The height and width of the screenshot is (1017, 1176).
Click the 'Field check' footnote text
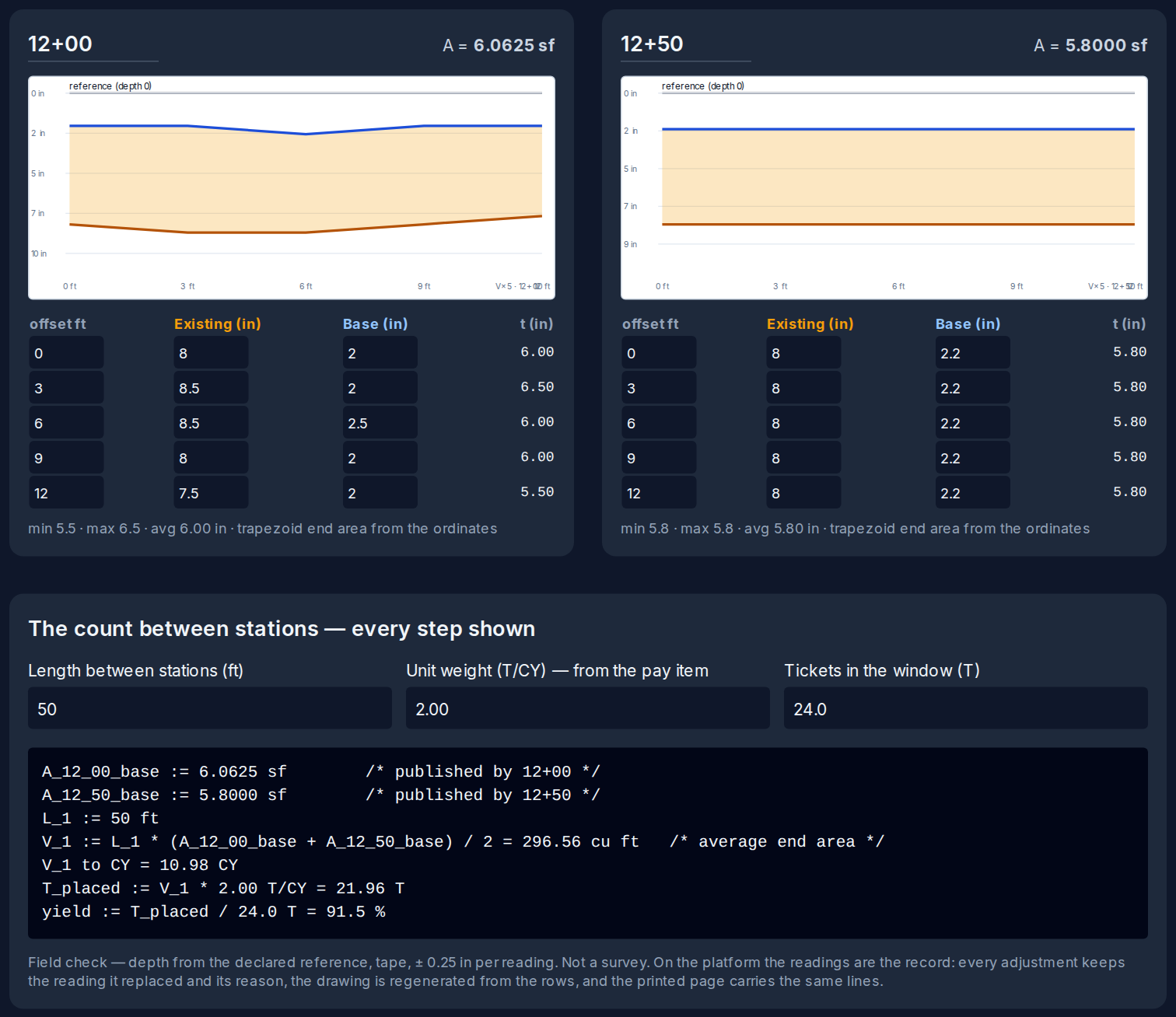576,971
